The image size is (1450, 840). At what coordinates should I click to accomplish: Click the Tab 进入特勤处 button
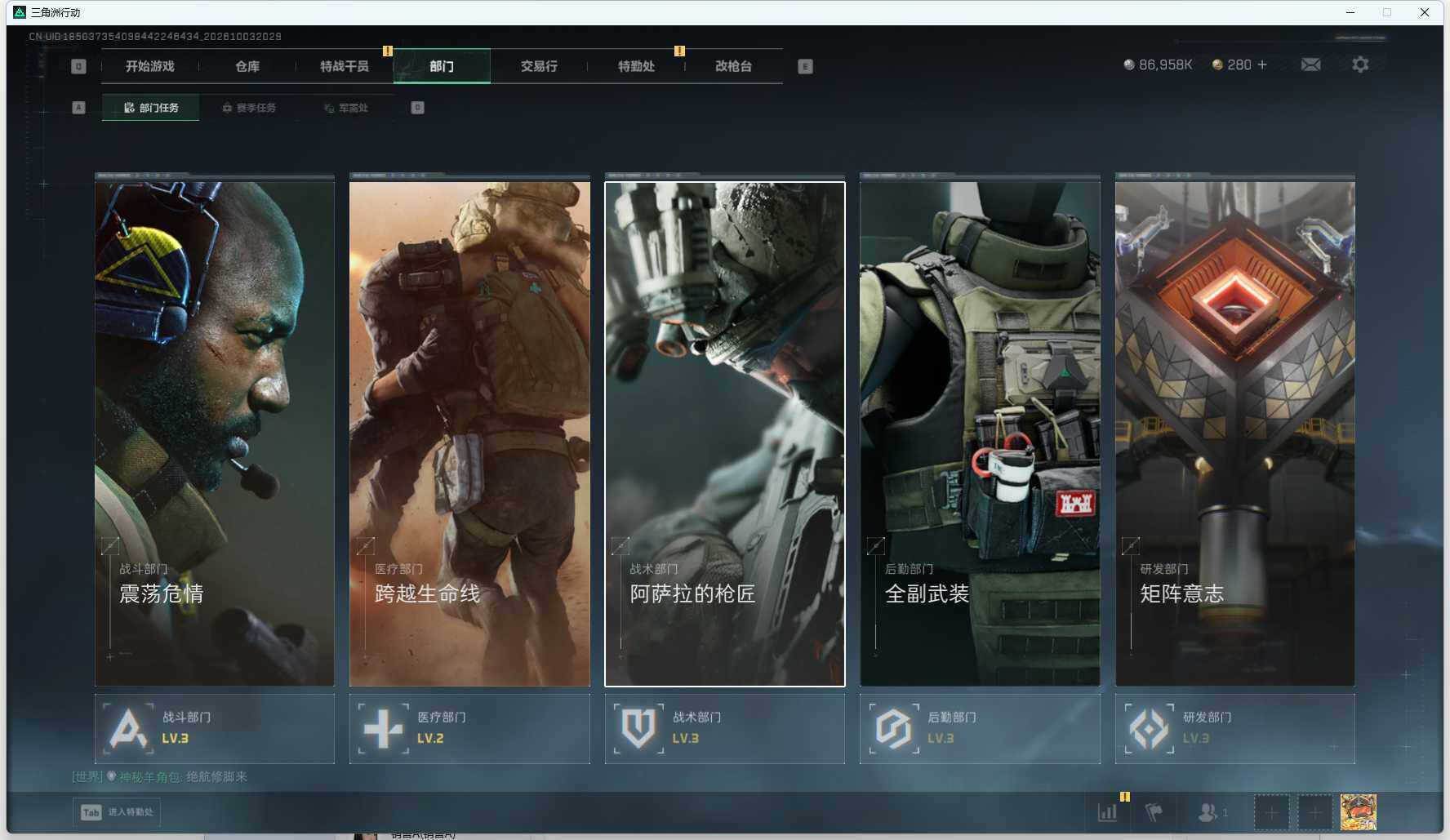point(117,812)
